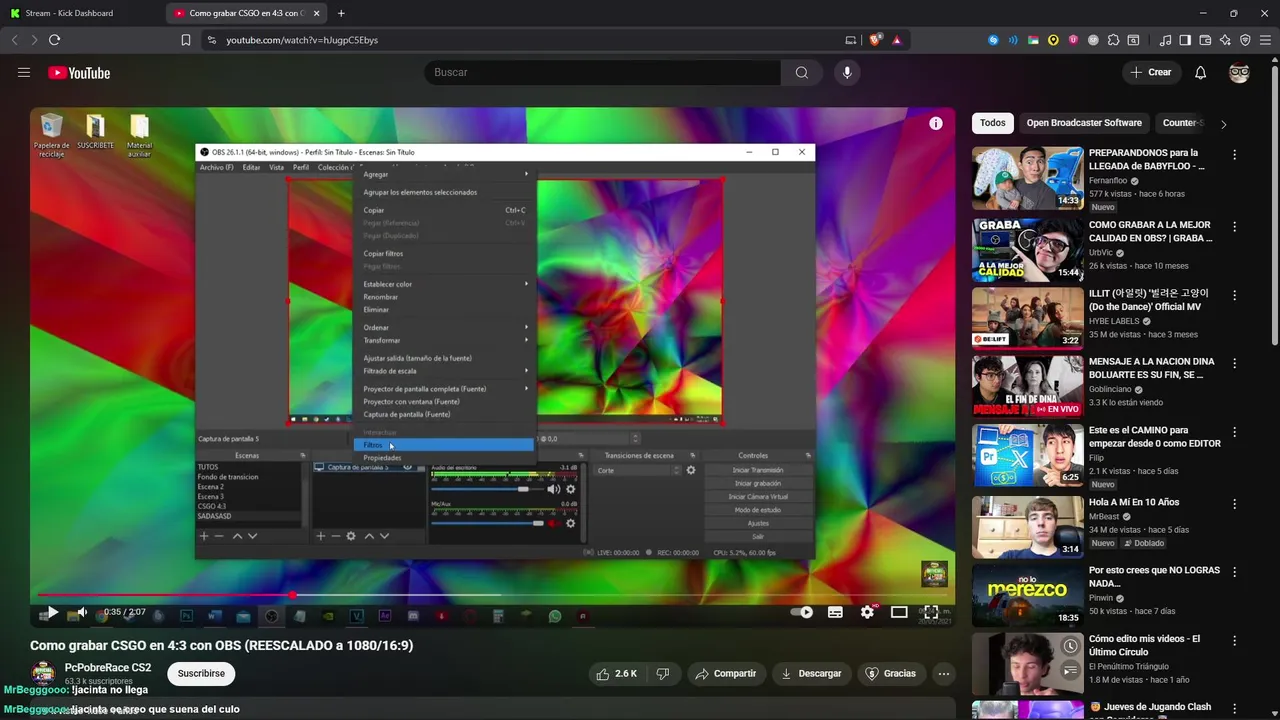Viewport: 1280px width, 720px height.
Task: Click the Crear button
Action: [1151, 72]
